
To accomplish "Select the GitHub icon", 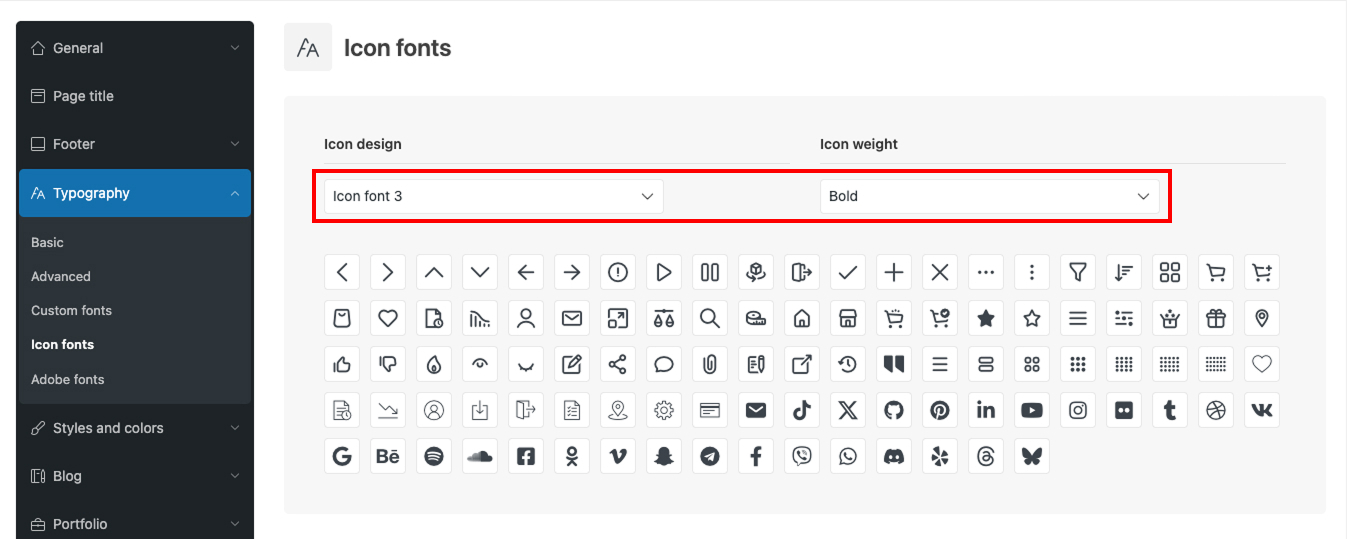I will coord(894,410).
